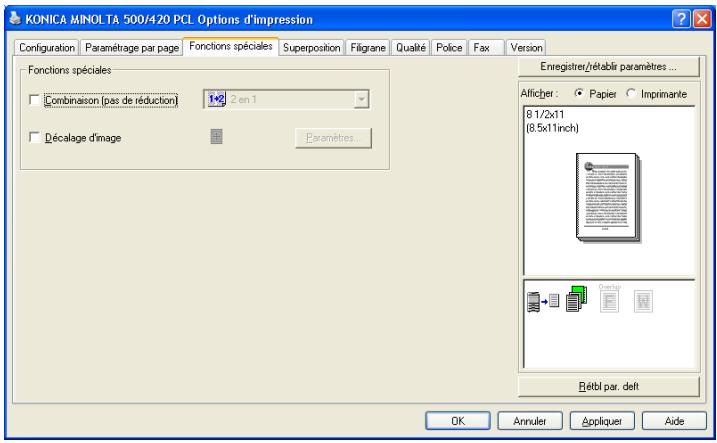Go to the Filigrane tab
The width and height of the screenshot is (717, 443).
368,48
